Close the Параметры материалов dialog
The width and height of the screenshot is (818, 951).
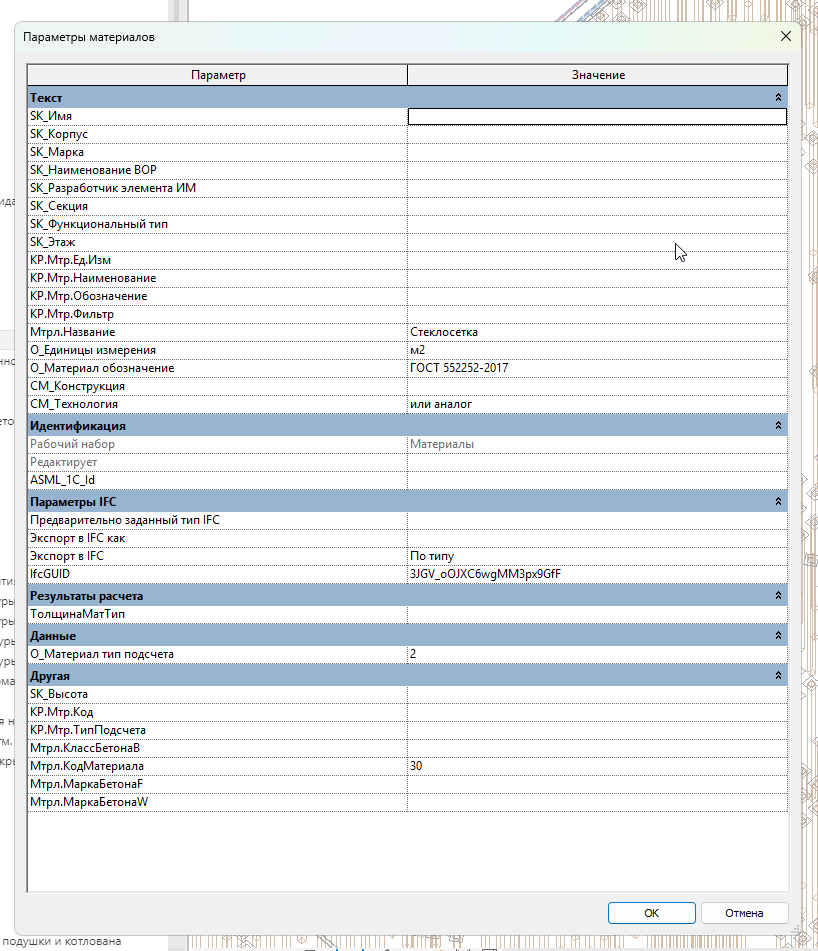coord(786,36)
